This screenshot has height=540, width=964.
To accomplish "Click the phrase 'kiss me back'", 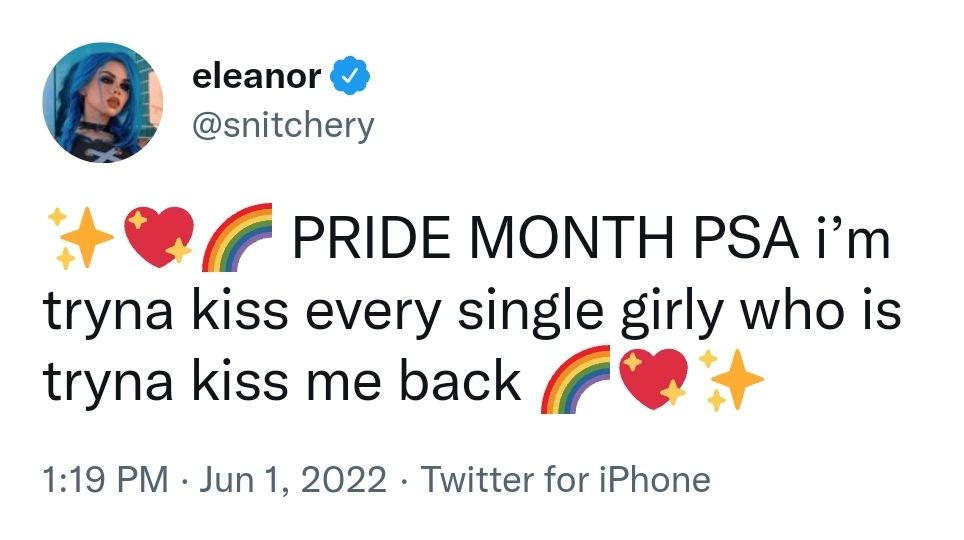I will (x=357, y=381).
